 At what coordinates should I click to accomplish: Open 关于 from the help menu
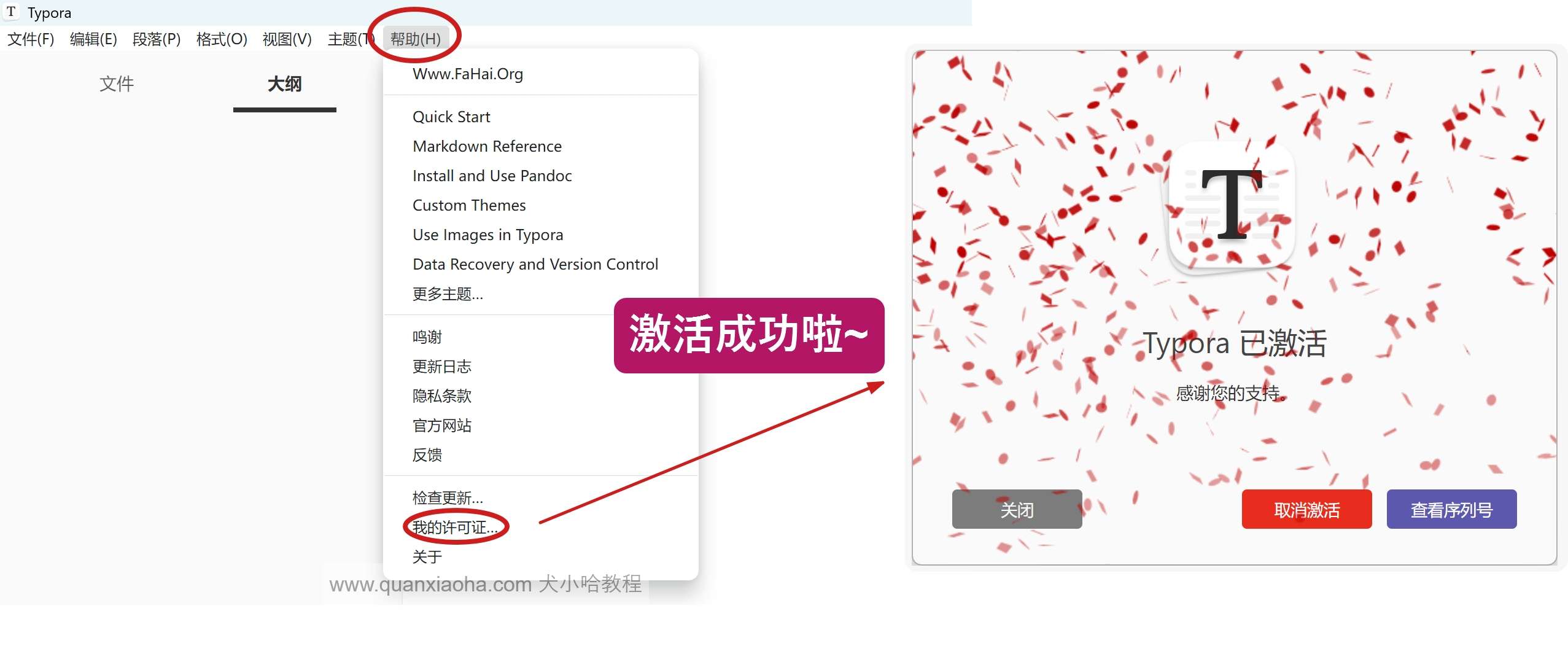click(427, 556)
